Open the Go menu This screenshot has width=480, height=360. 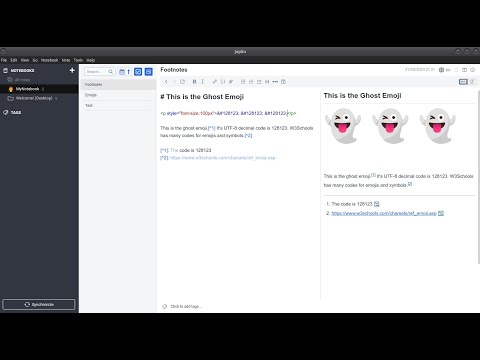pyautogui.click(x=35, y=60)
